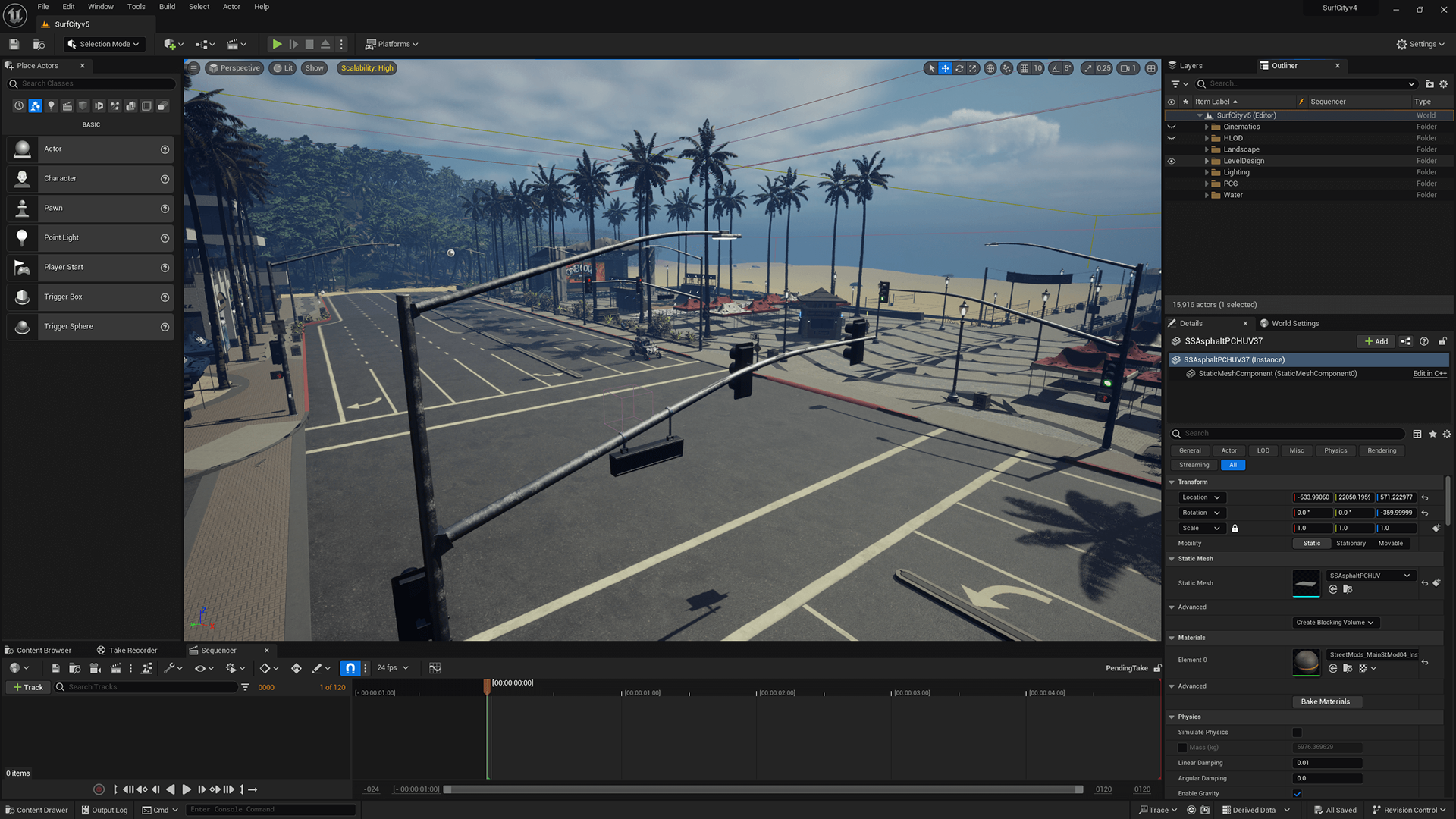
Task: Play the Sequencer forward
Action: 186,789
